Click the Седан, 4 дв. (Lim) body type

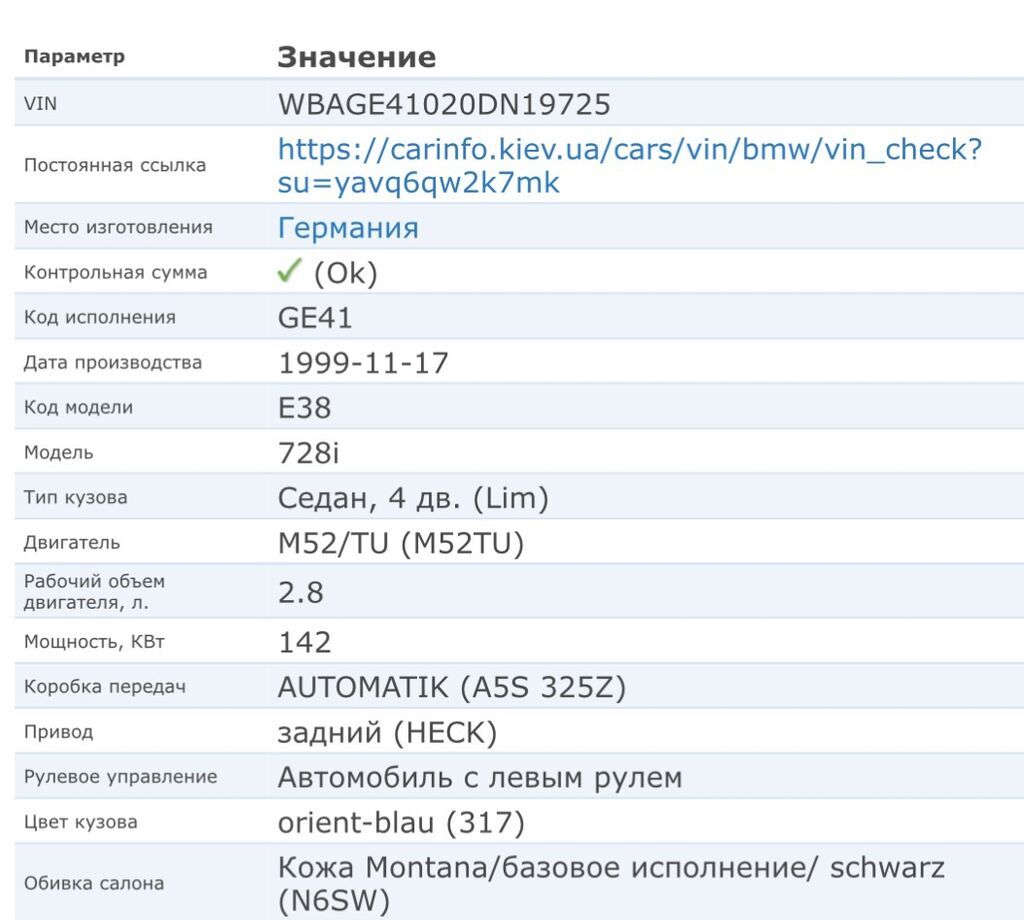click(413, 498)
